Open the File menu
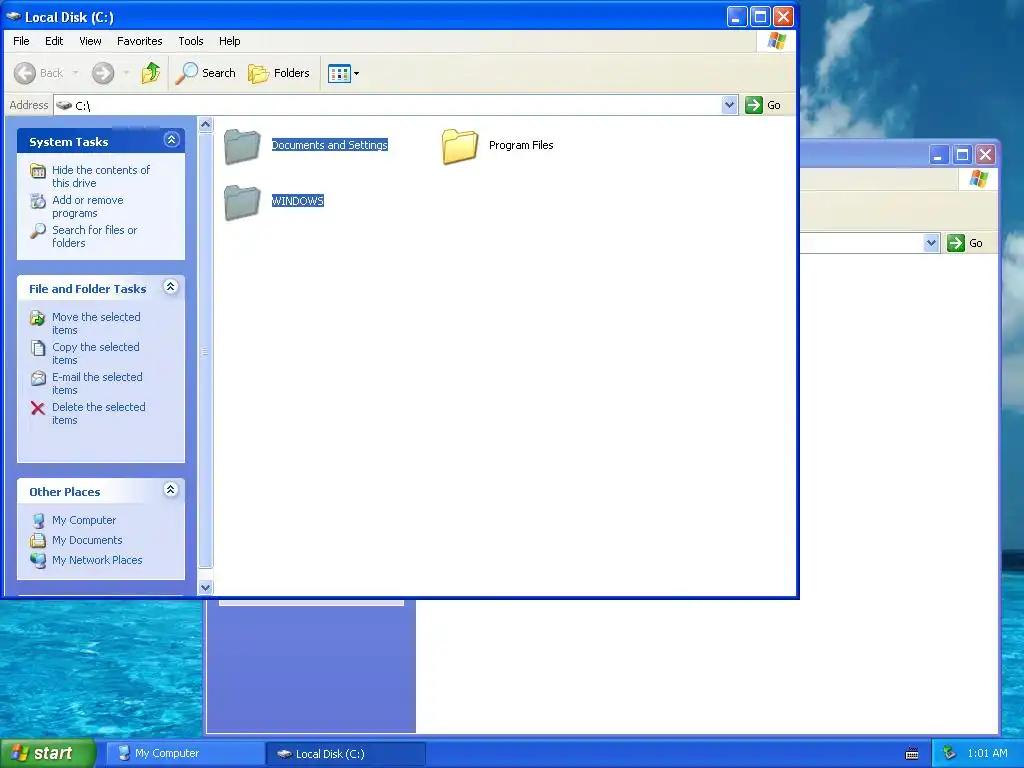 [21, 41]
